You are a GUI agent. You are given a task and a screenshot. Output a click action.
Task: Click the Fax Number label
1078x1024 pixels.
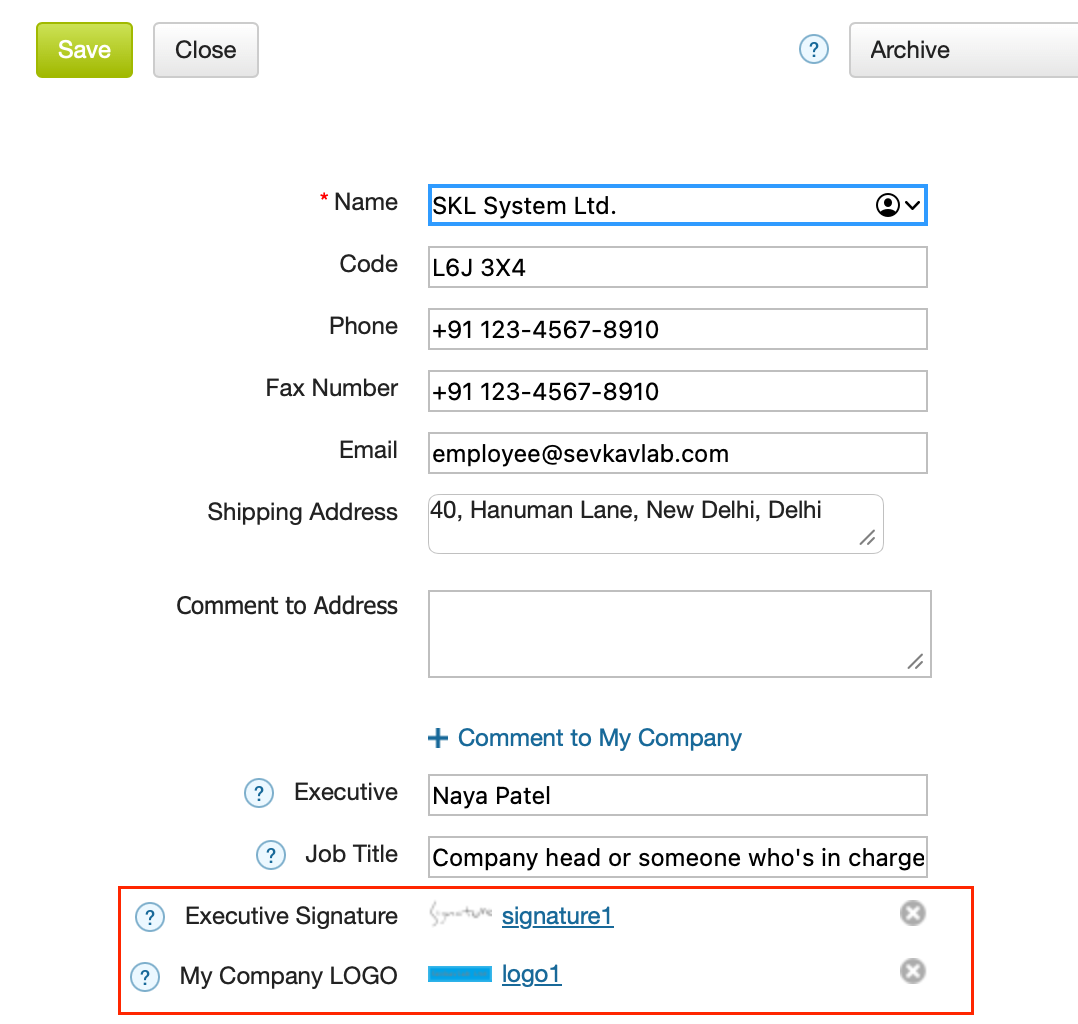(x=332, y=388)
